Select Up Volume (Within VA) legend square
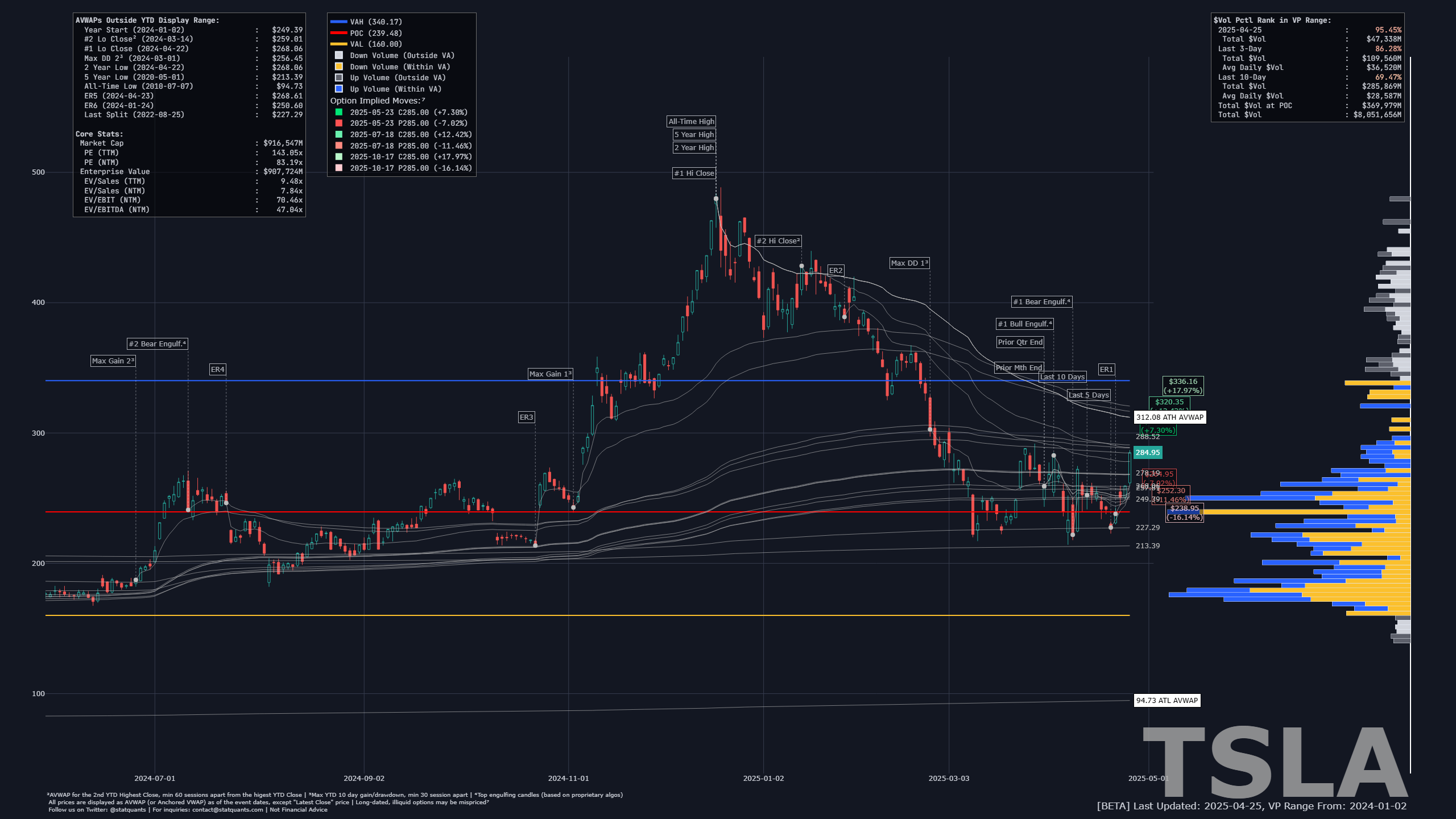This screenshot has height=819, width=1456. (339, 89)
